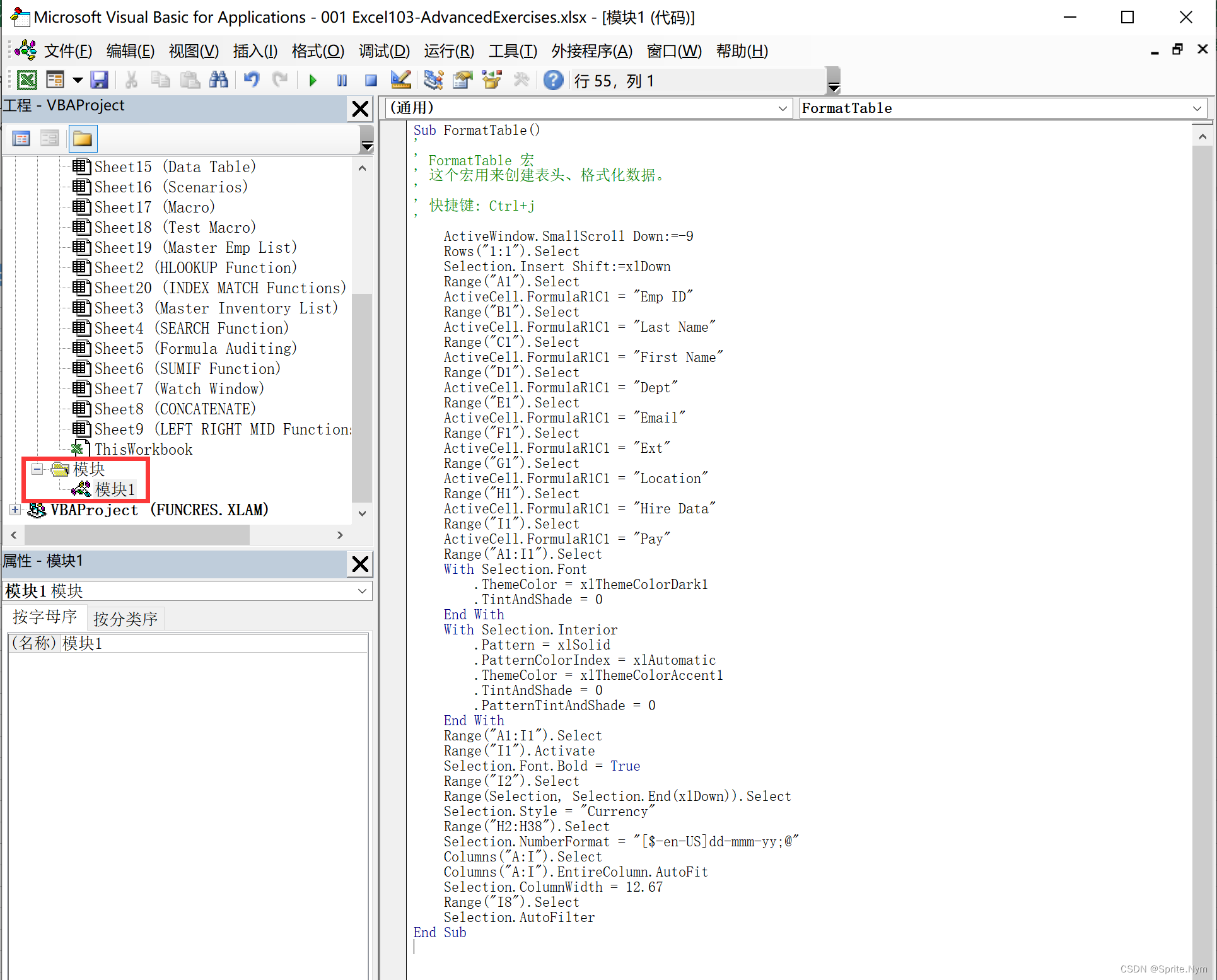The height and width of the screenshot is (980, 1217).
Task: Collapse the 模块 folder in project tree
Action: click(37, 469)
